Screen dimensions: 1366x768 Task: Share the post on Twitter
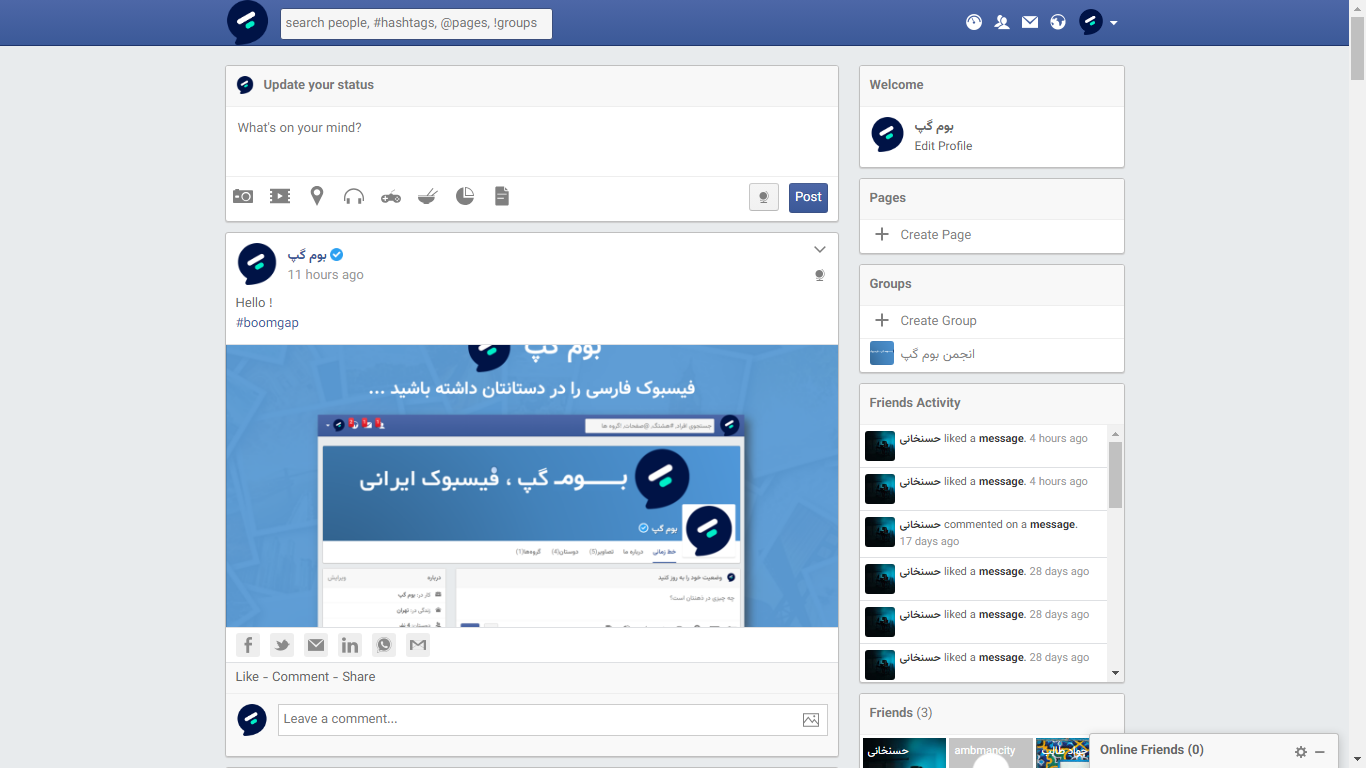coord(282,645)
